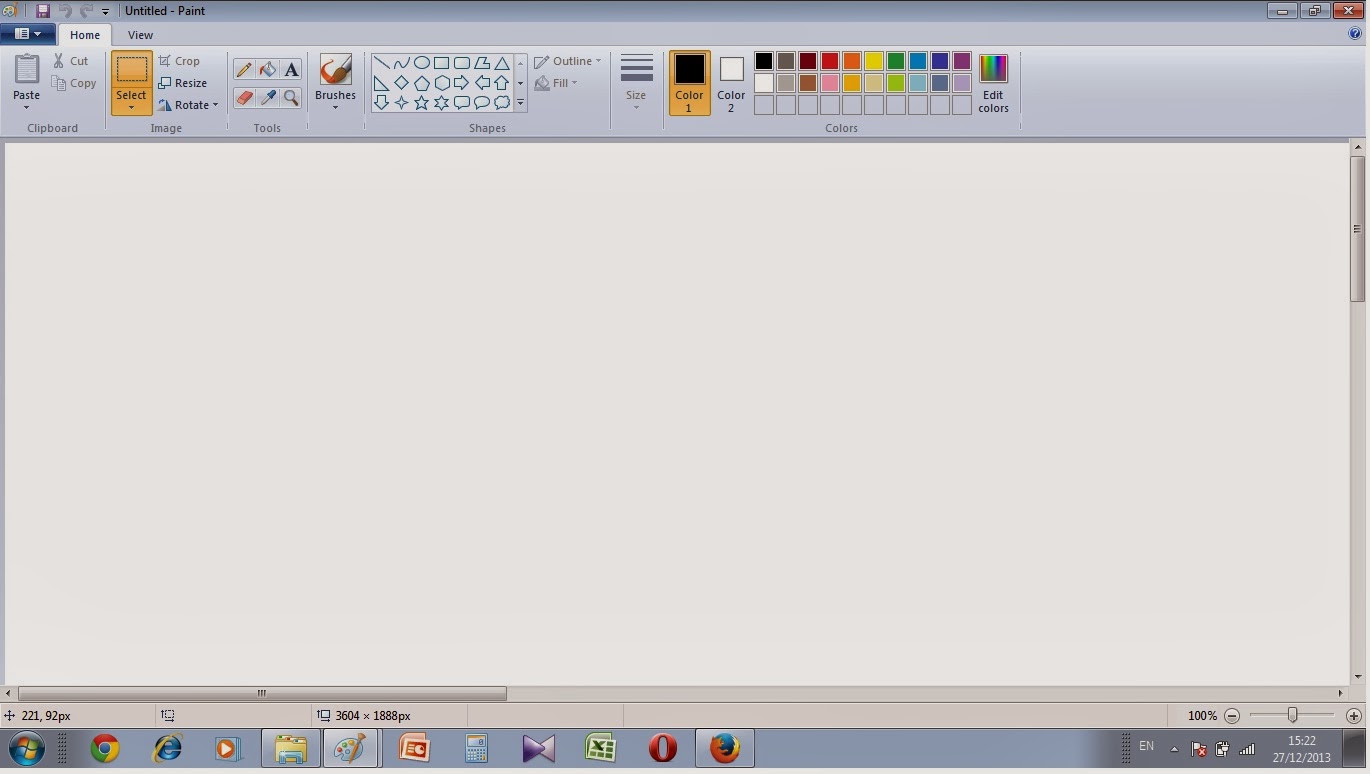Switch to the Home tab
Viewport: 1370px width, 774px height.
coord(85,35)
